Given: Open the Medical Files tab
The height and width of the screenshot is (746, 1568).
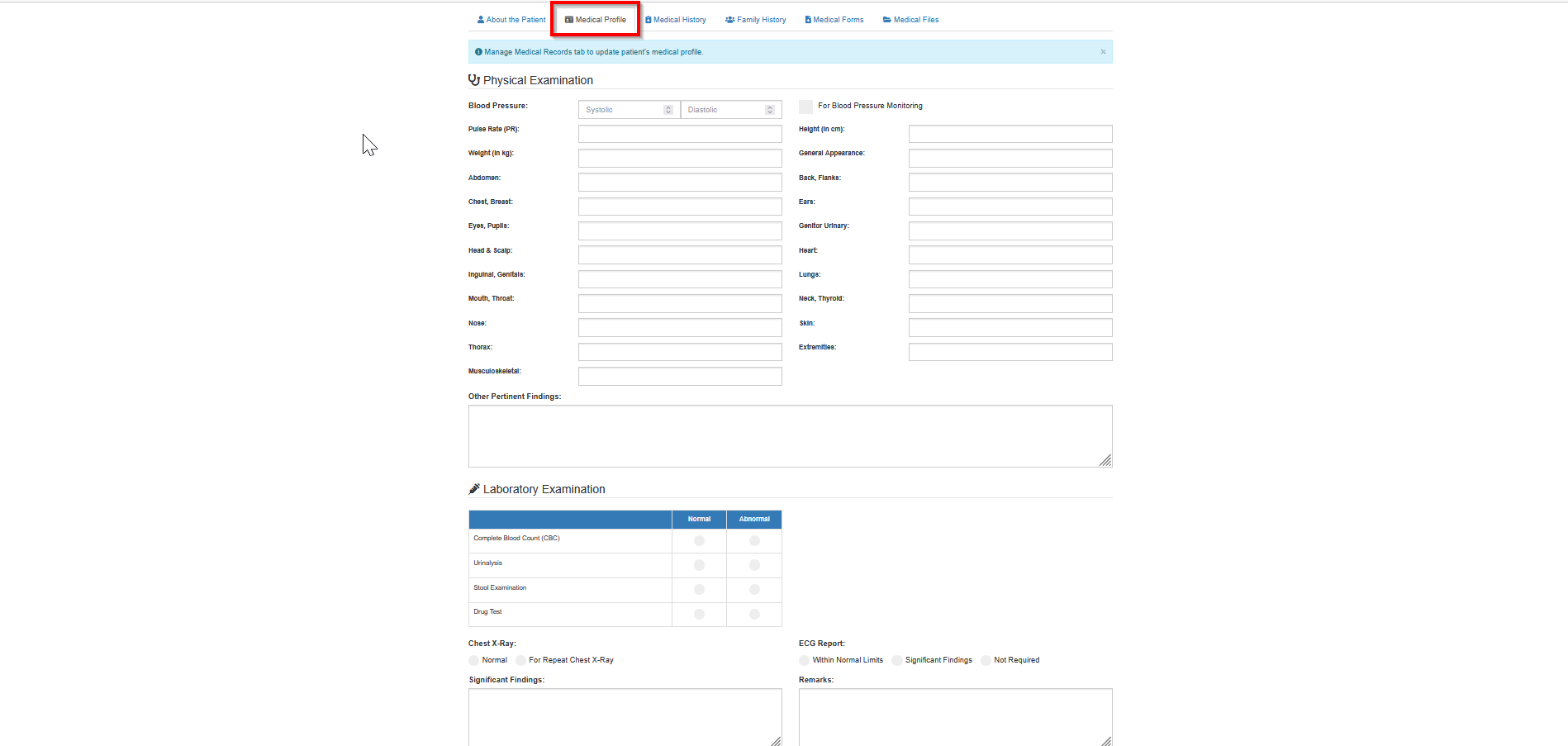Looking at the screenshot, I should point(911,20).
